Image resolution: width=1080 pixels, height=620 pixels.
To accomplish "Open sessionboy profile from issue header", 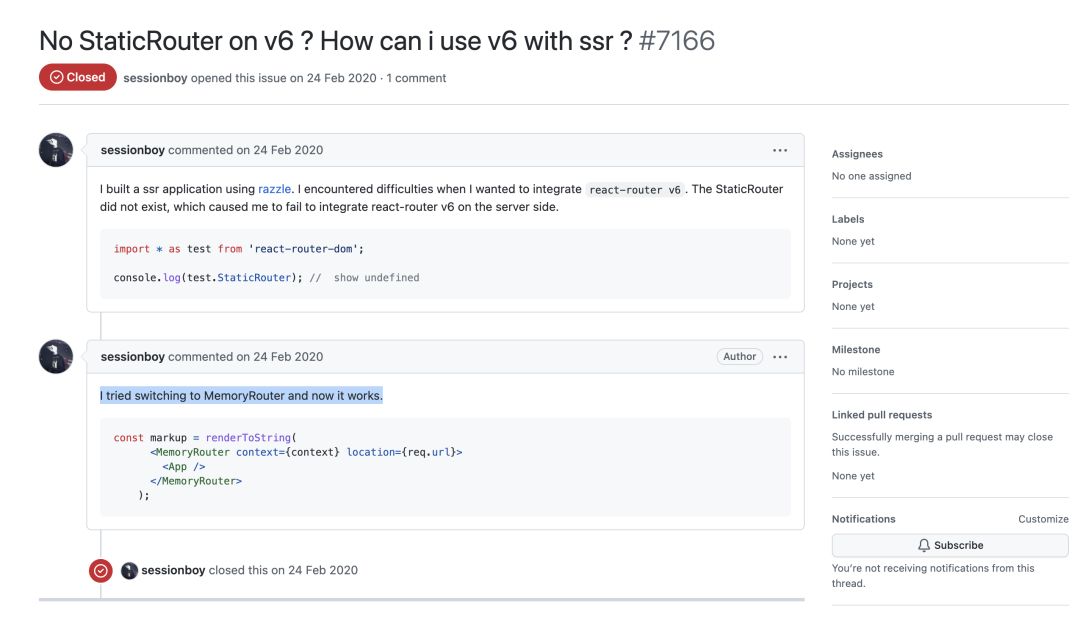I will coord(155,78).
